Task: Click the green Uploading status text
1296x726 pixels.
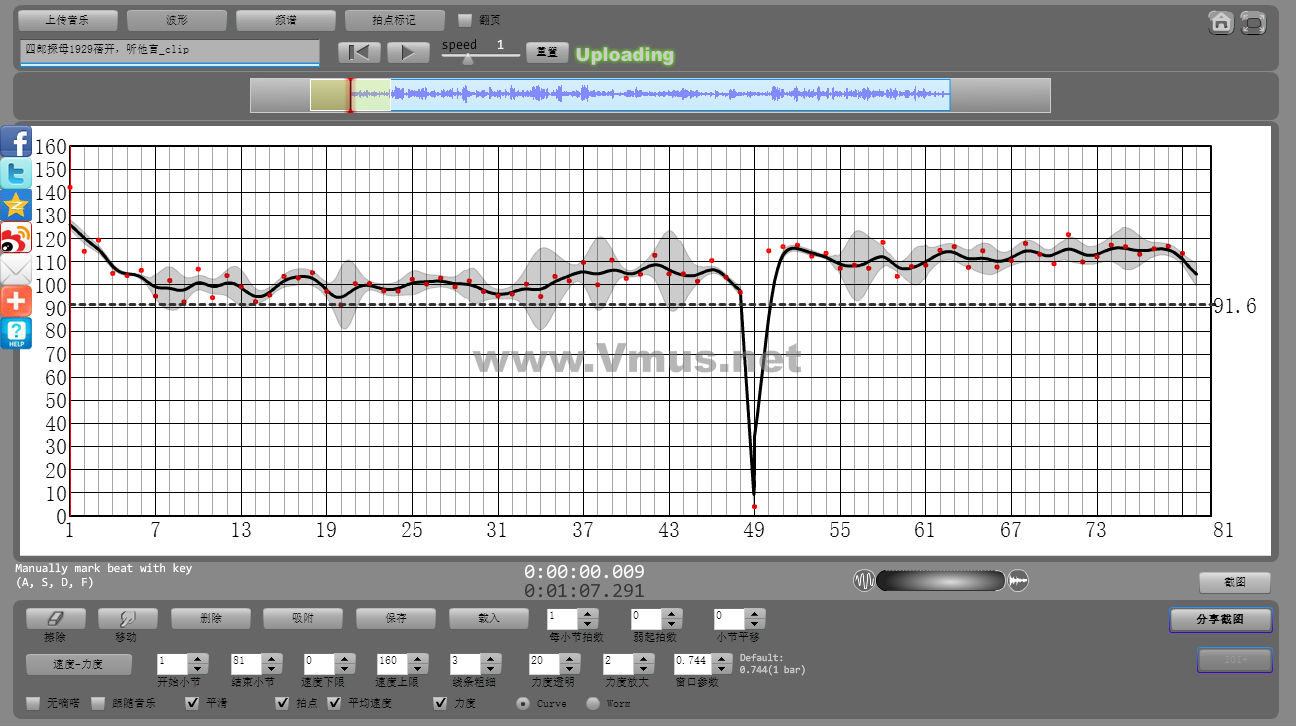Action: (x=625, y=54)
